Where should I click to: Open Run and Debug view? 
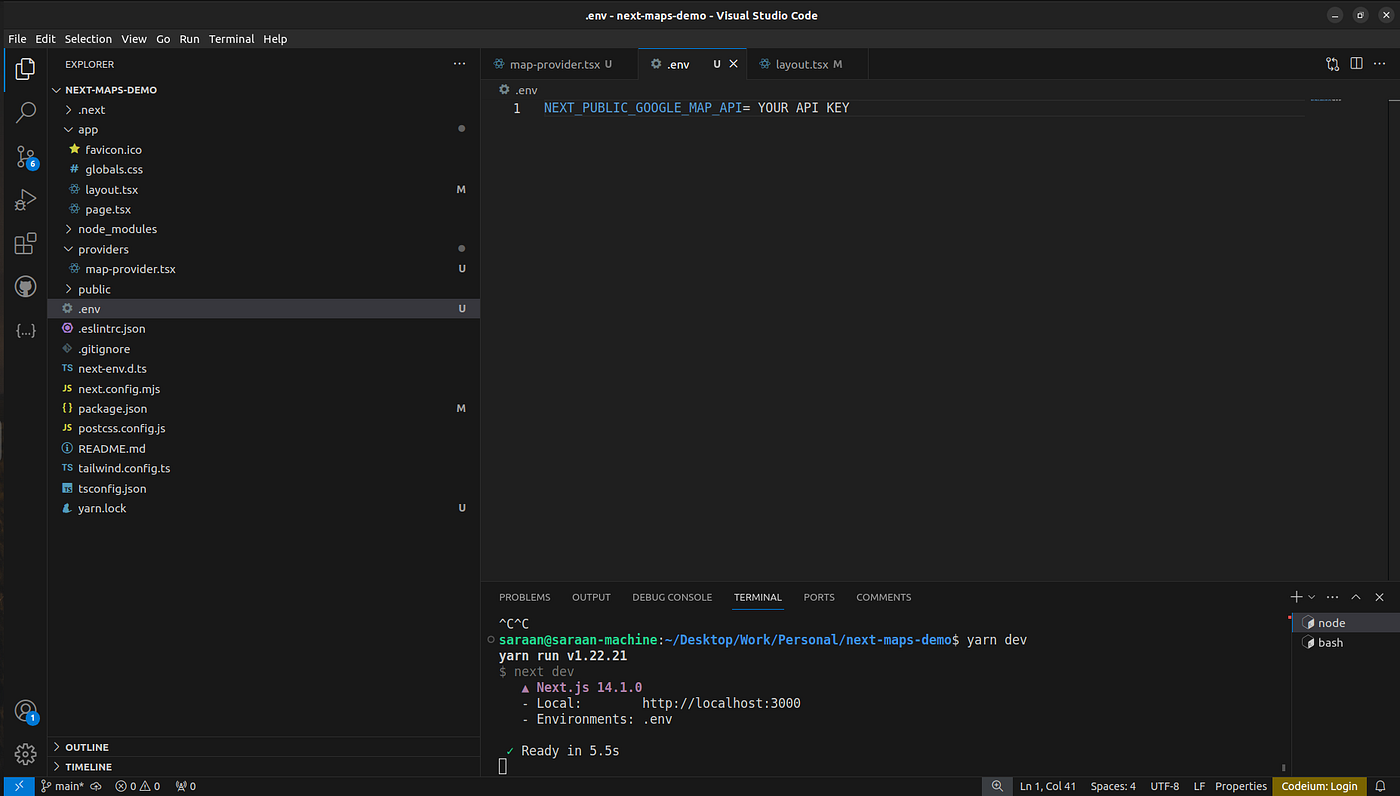[25, 201]
